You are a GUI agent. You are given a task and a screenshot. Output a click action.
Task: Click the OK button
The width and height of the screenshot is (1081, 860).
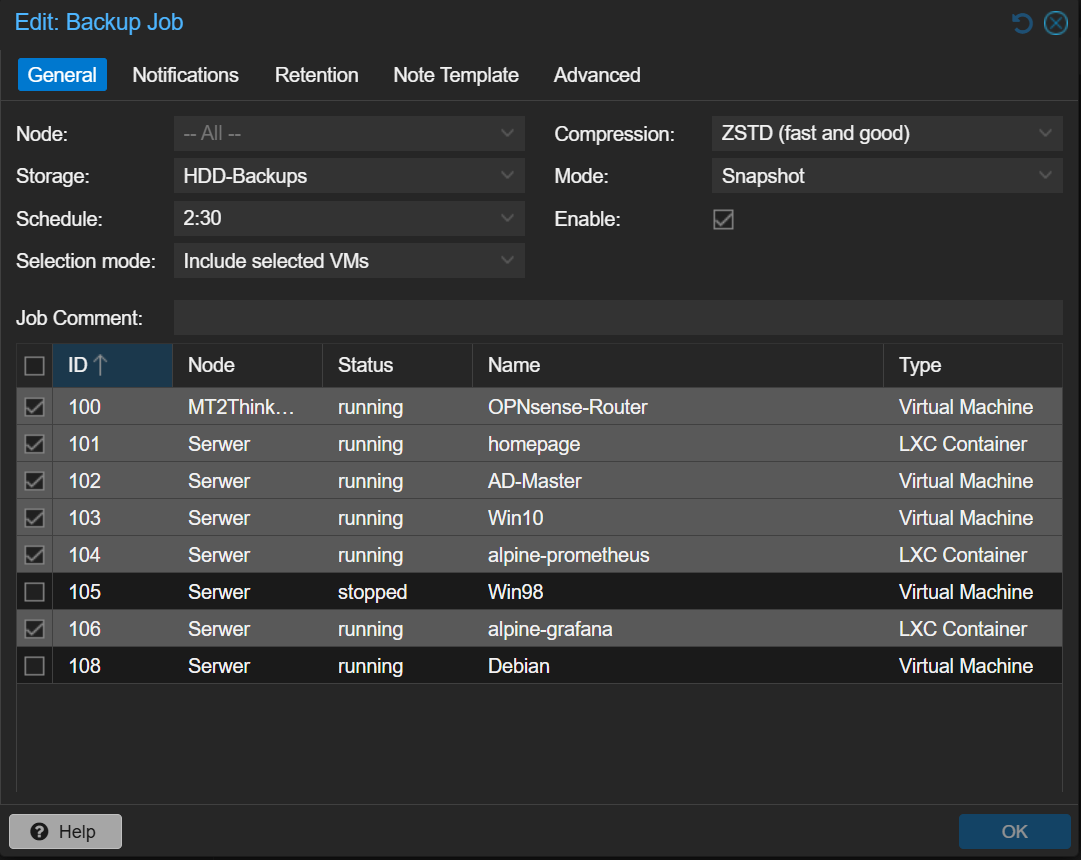click(x=1014, y=832)
